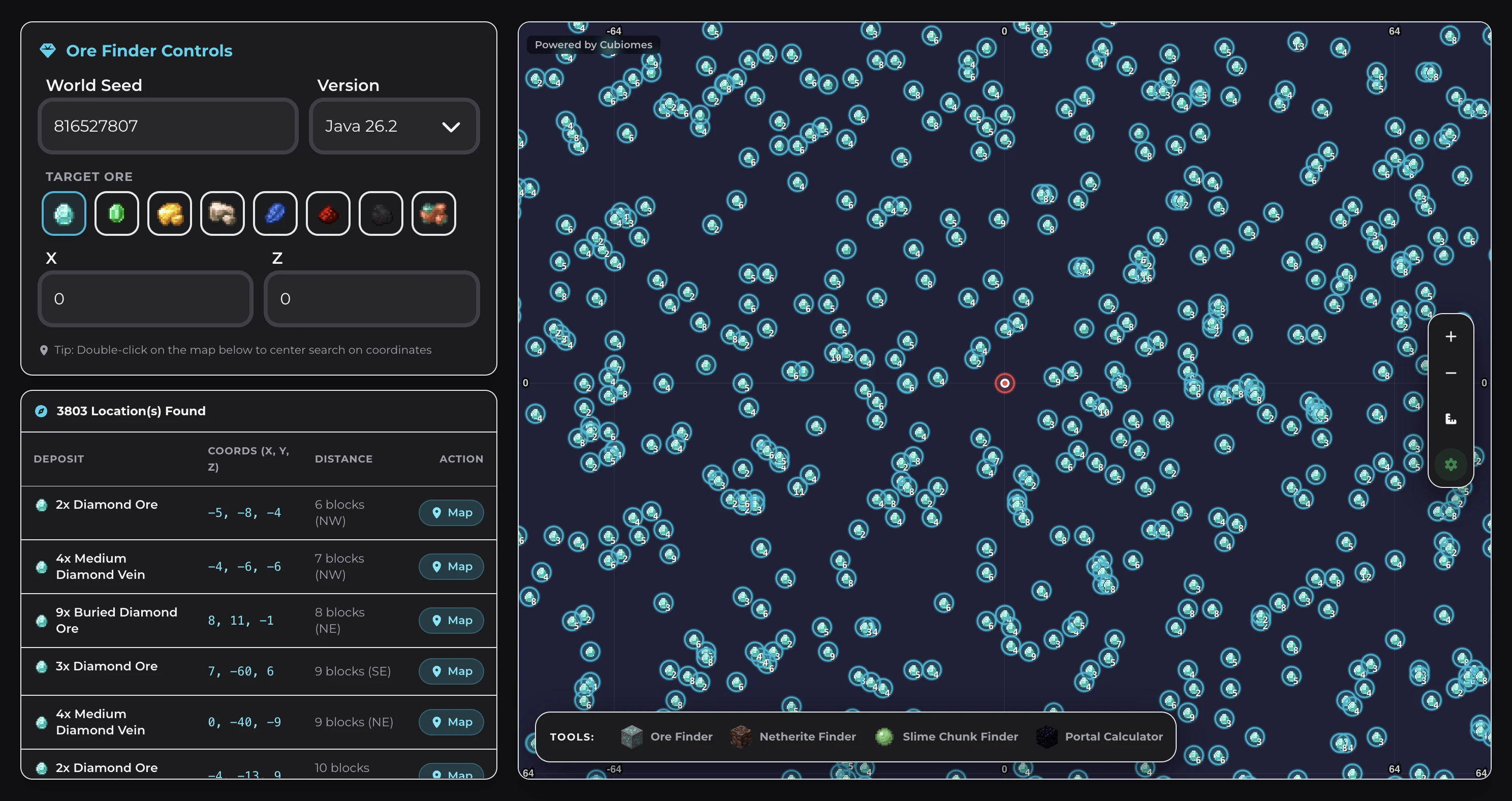Click the coordinates '-4, -6, -6'

[244, 567]
